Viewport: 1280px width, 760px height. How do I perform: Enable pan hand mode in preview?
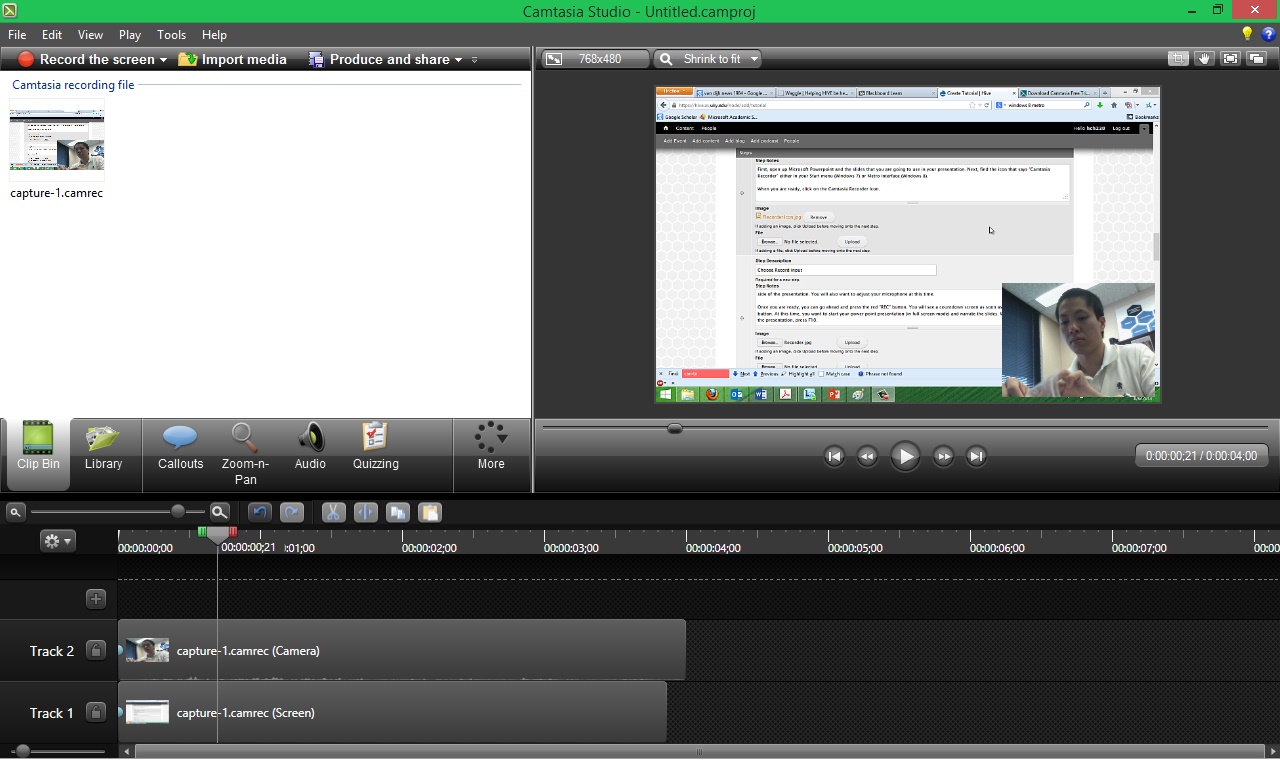(1204, 59)
